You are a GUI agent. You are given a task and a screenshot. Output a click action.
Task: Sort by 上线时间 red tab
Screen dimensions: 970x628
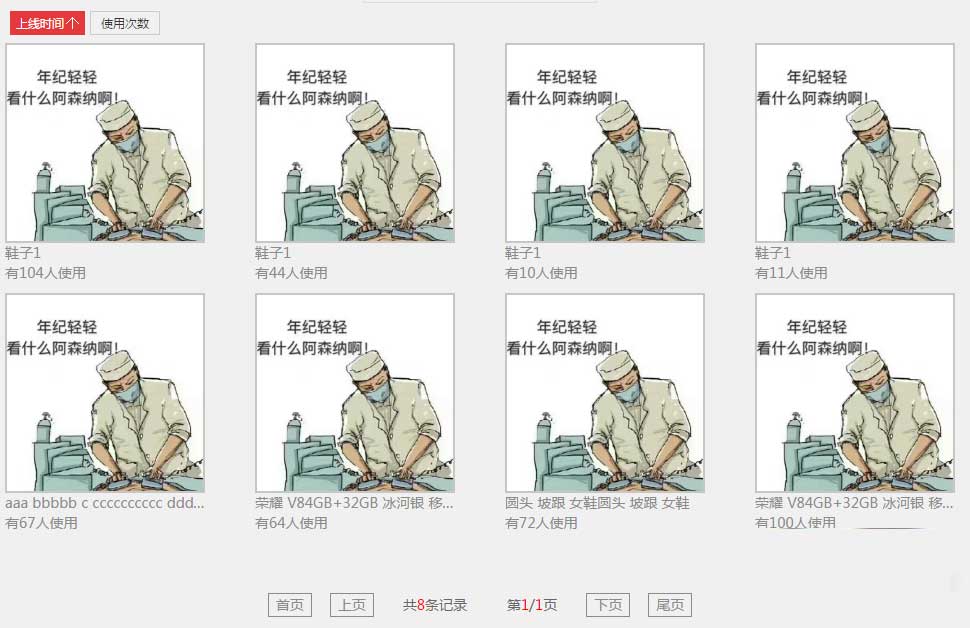pyautogui.click(x=47, y=24)
